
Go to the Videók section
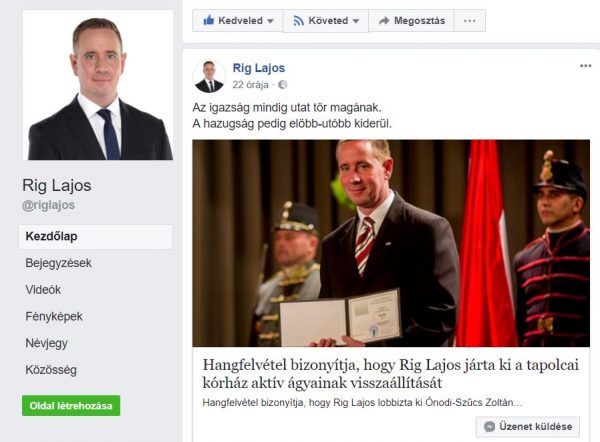pos(43,290)
